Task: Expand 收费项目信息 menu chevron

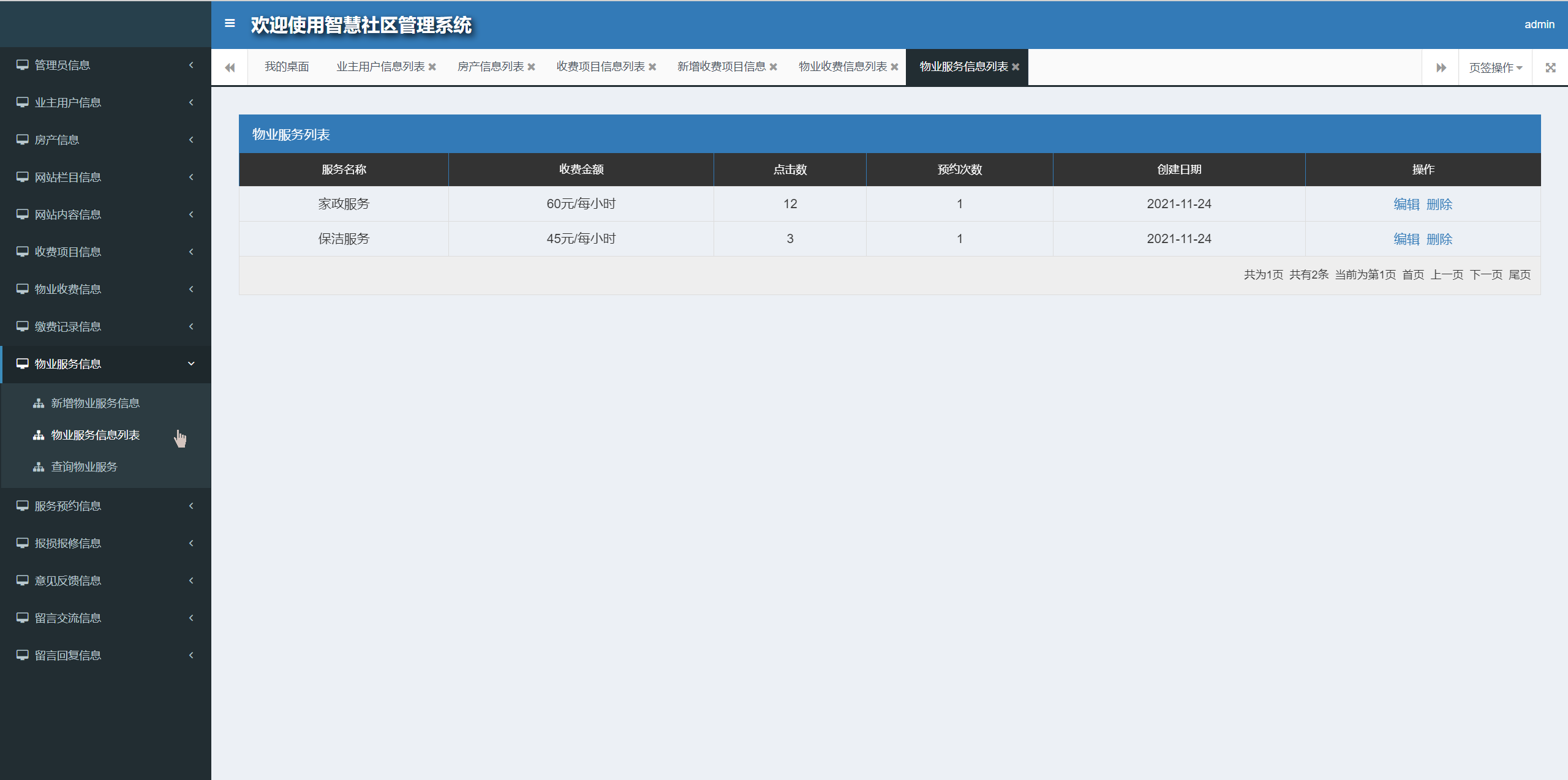Action: (191, 252)
